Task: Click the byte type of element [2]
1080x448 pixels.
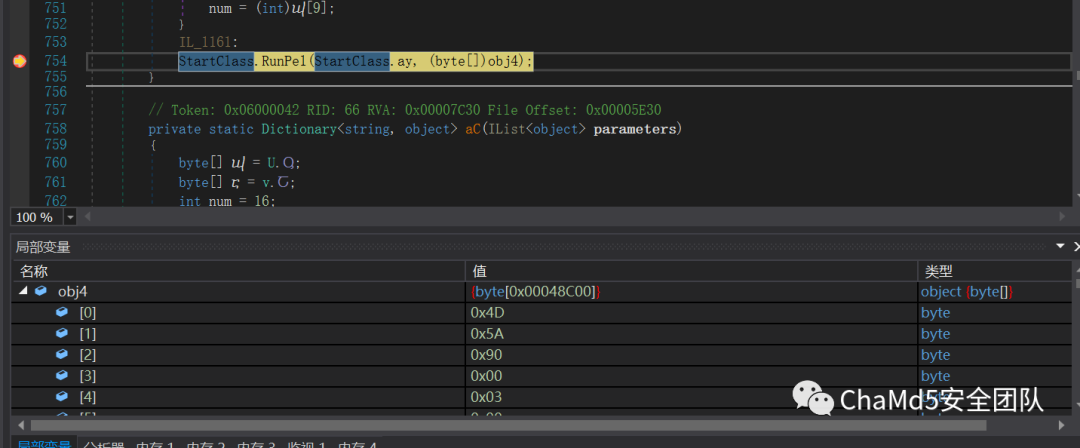Action: [x=935, y=355]
